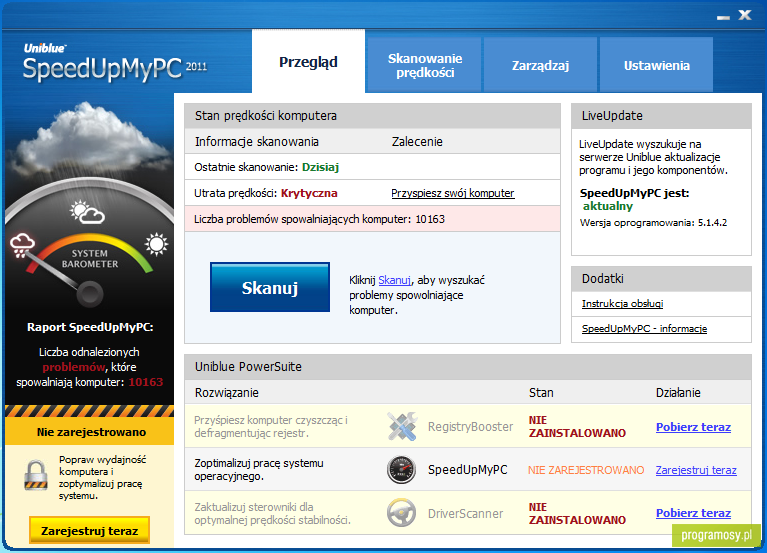This screenshot has width=767, height=553.
Task: Switch to Skanowanie prędkości tab
Action: 425,65
